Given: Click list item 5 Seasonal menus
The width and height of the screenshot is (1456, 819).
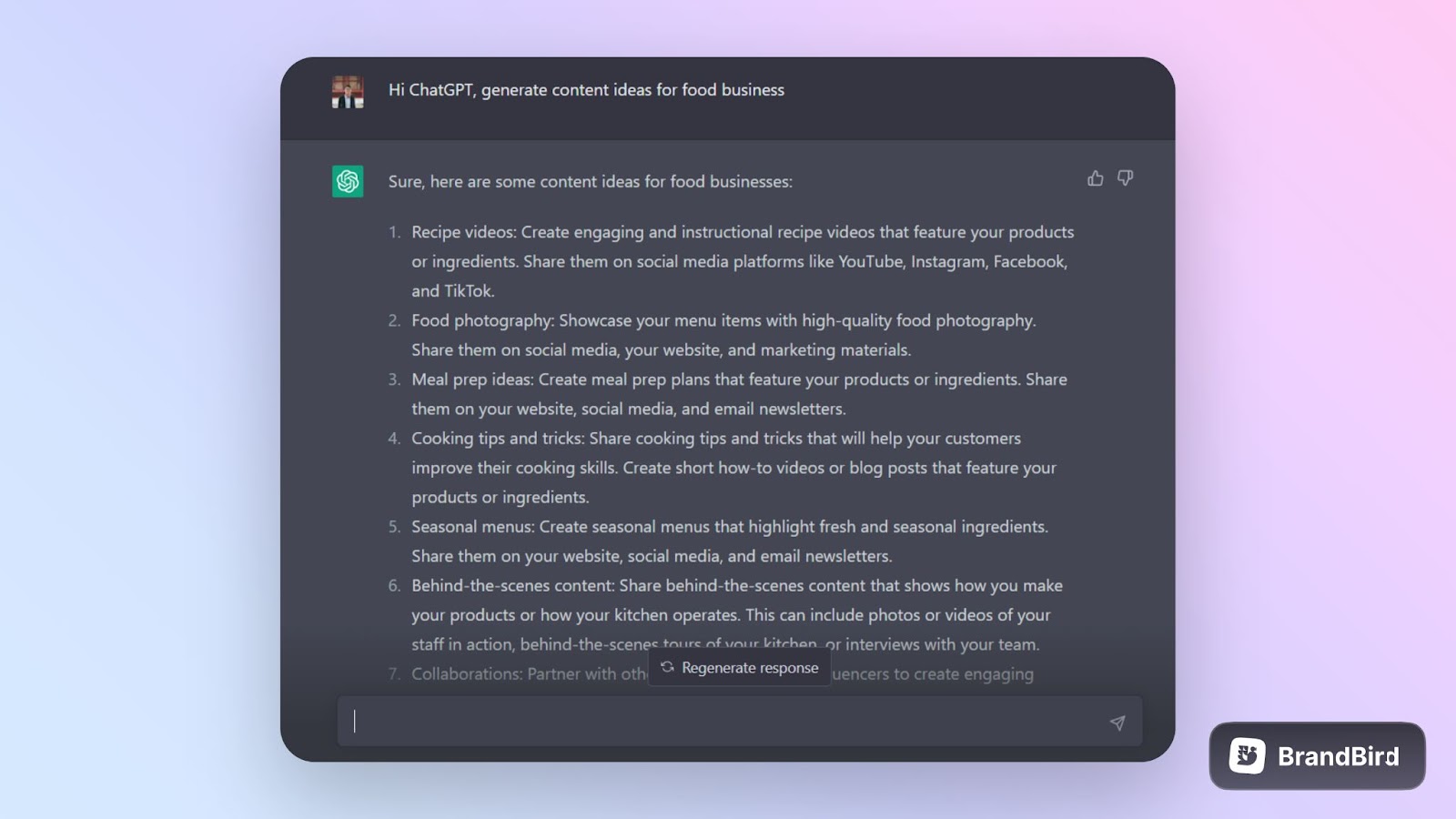Looking at the screenshot, I should click(719, 541).
